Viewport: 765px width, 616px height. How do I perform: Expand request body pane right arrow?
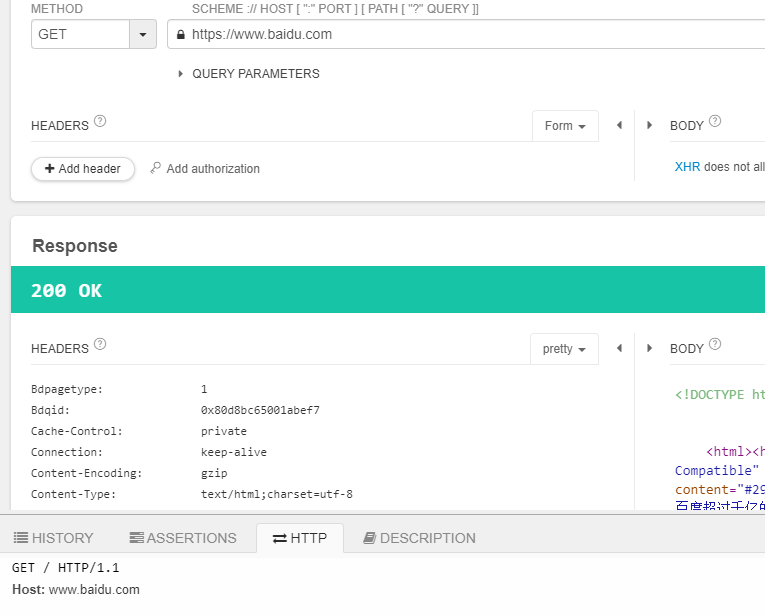coord(649,125)
